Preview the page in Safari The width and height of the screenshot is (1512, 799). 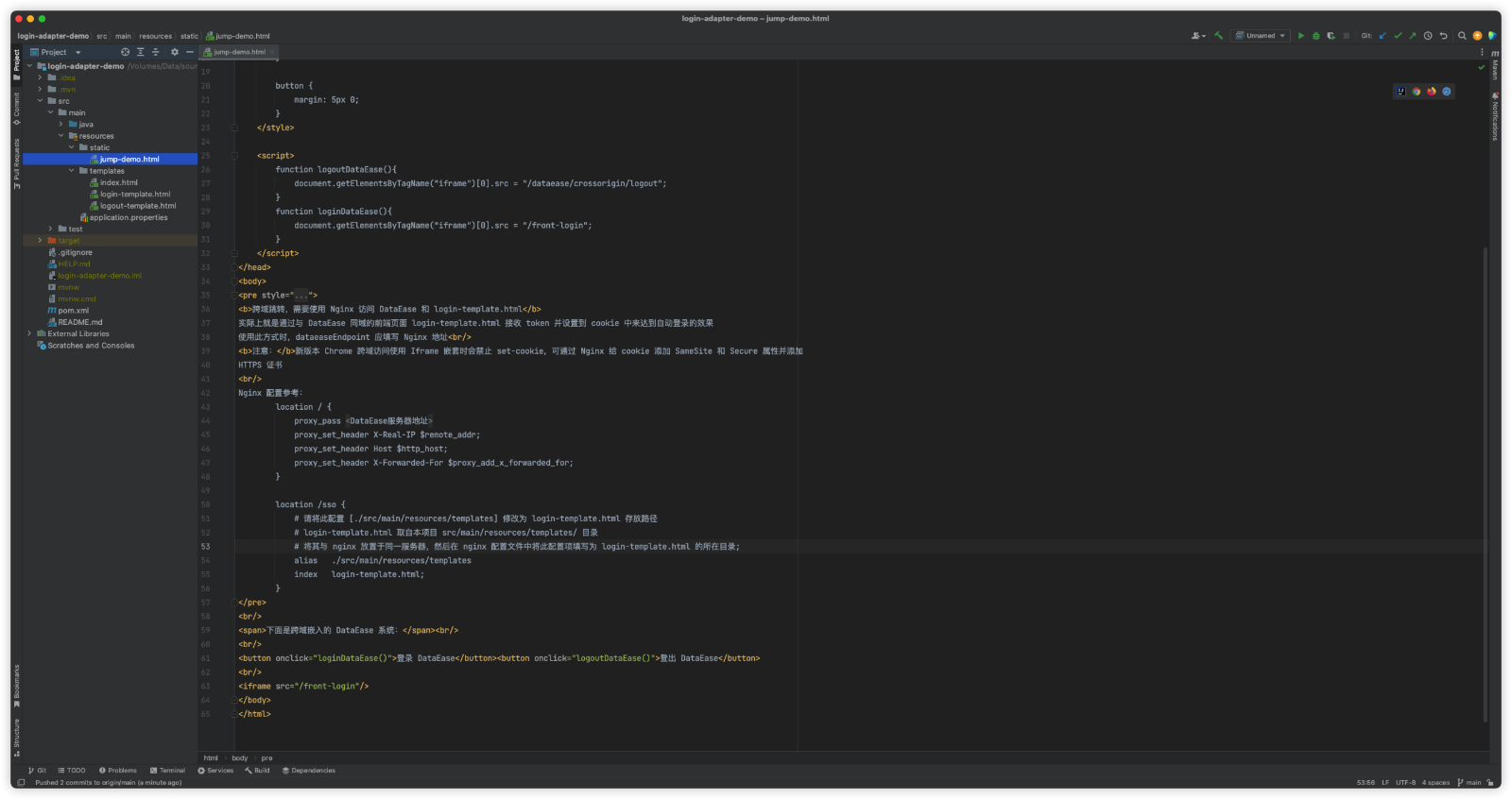click(1447, 92)
